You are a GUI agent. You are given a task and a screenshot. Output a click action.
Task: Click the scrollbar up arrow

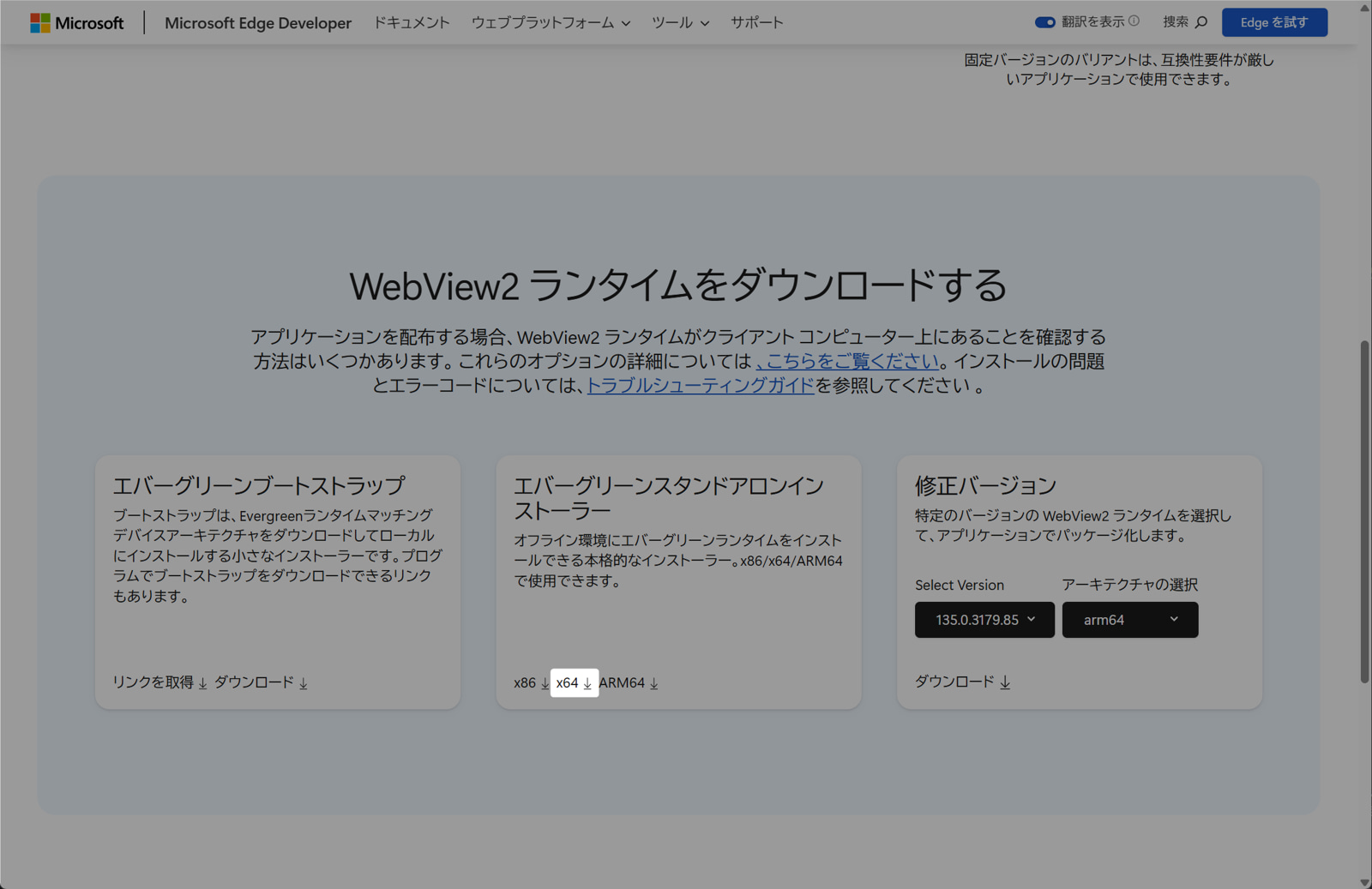pos(1365,7)
